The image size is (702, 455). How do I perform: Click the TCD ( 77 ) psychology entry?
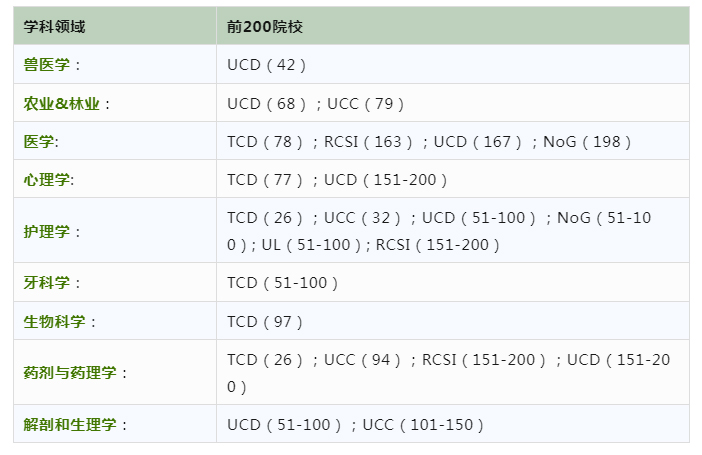click(265, 180)
